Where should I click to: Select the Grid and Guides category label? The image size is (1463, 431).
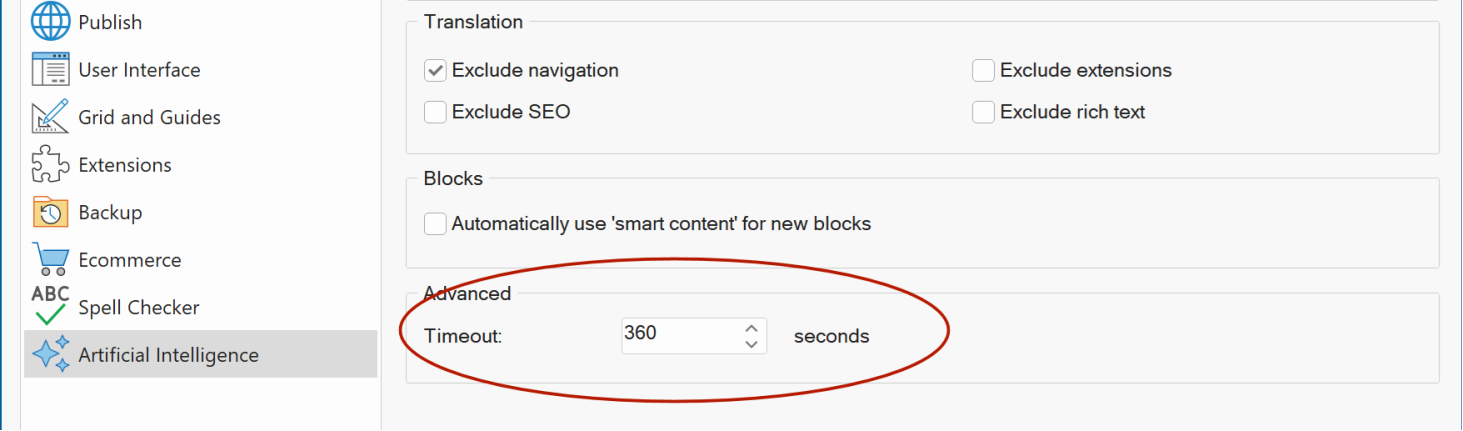pos(149,117)
